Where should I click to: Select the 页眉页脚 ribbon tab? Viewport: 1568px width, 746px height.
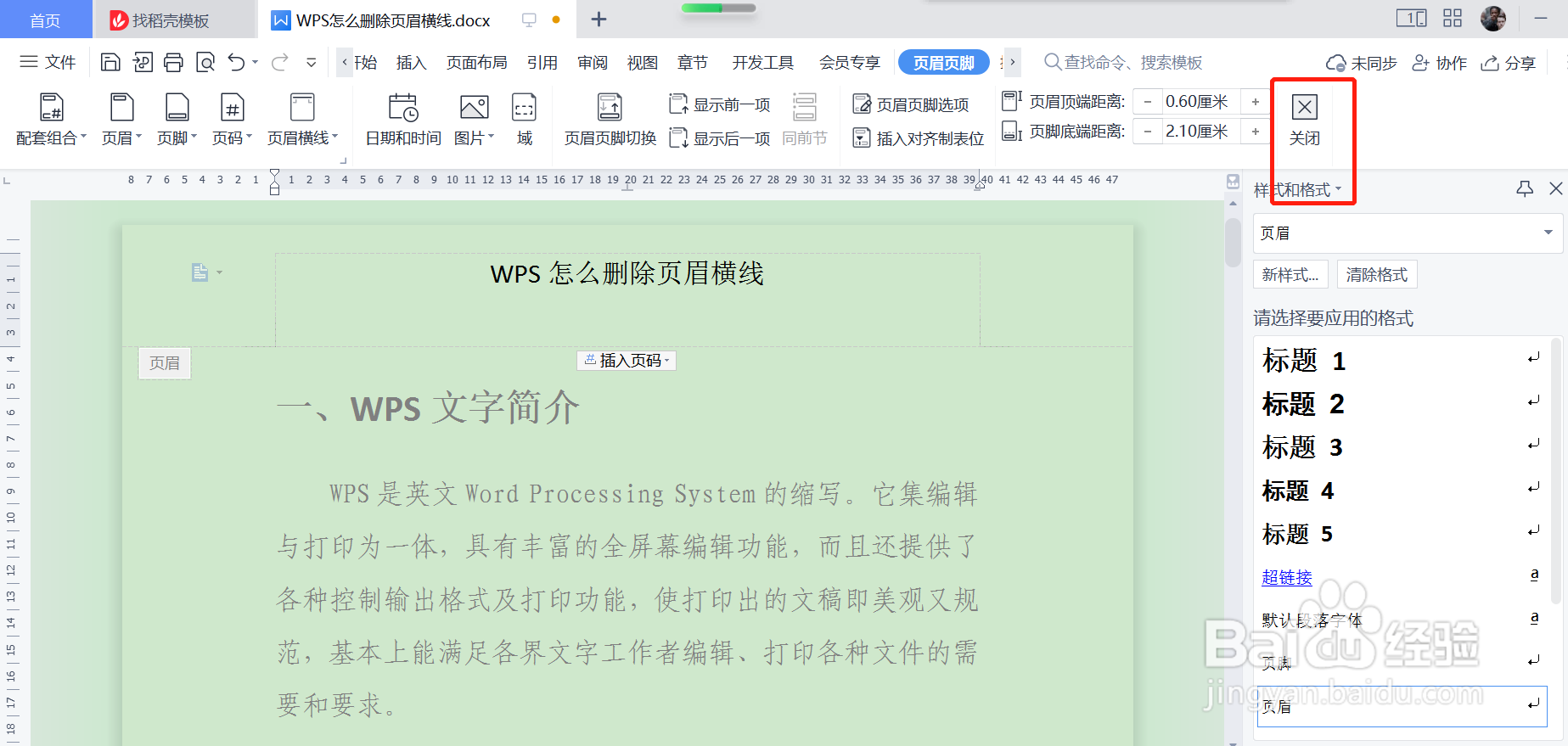click(x=944, y=63)
